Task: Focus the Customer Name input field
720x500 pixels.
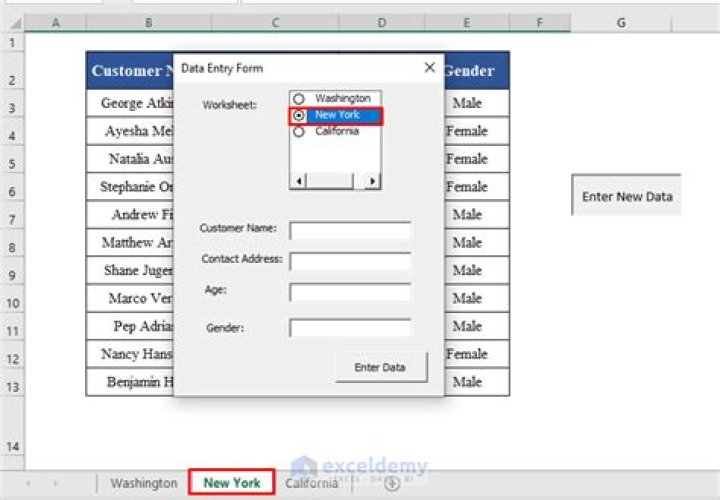Action: [350, 230]
